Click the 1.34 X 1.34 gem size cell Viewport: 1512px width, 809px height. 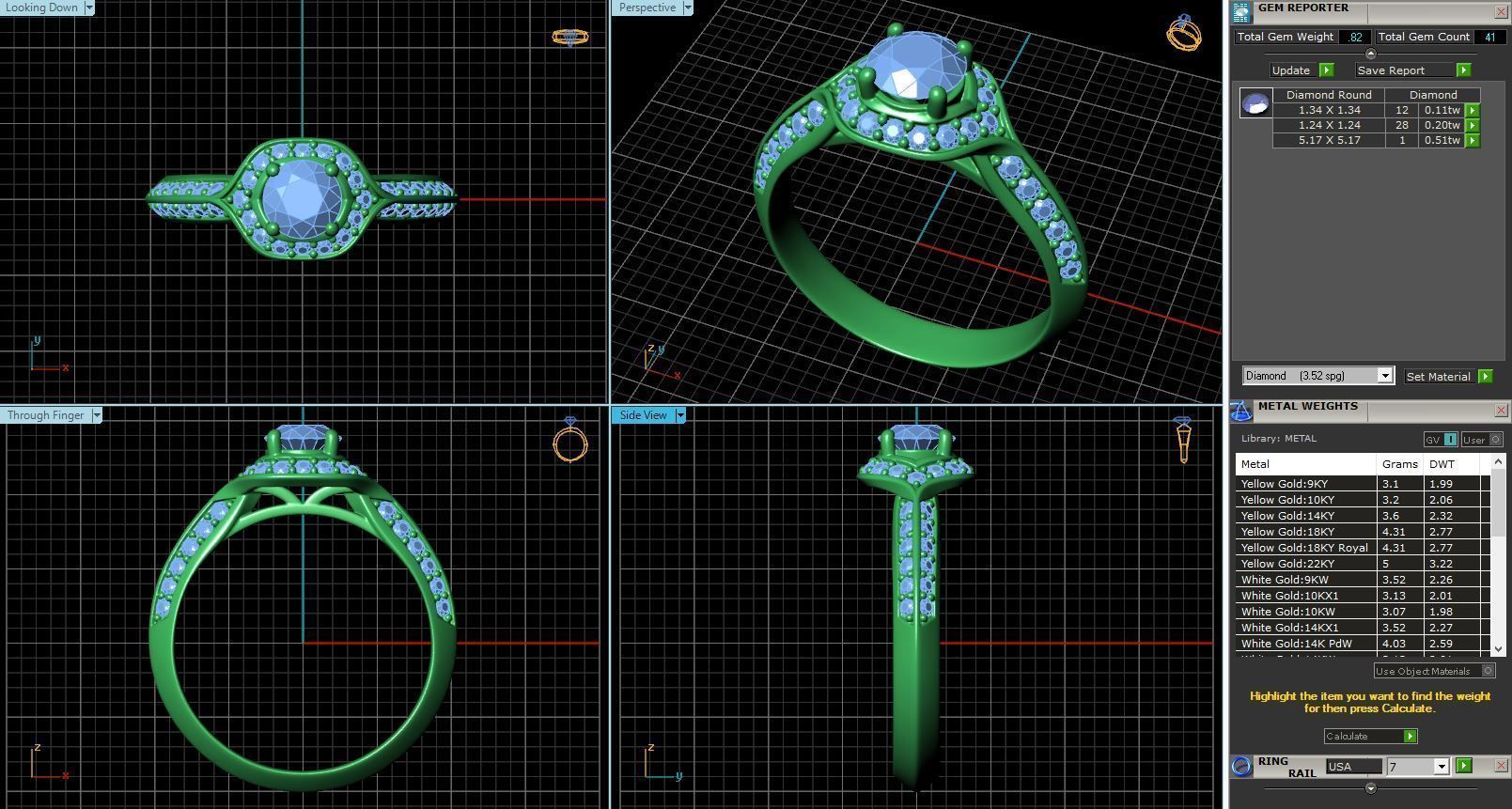click(1329, 110)
